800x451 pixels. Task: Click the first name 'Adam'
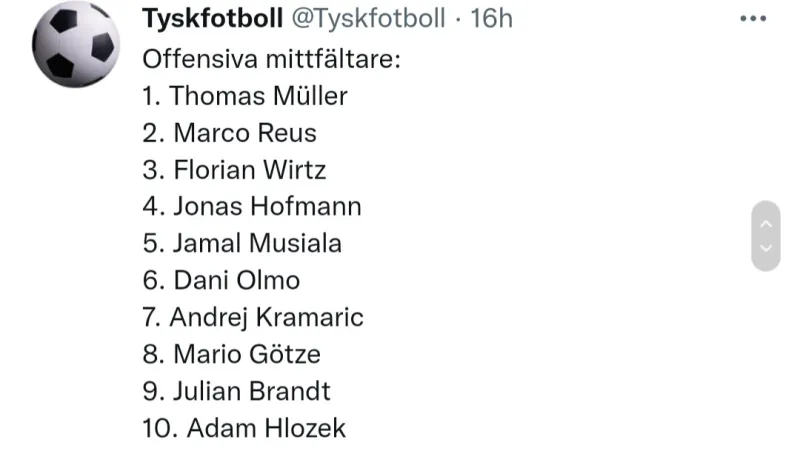tap(221, 428)
